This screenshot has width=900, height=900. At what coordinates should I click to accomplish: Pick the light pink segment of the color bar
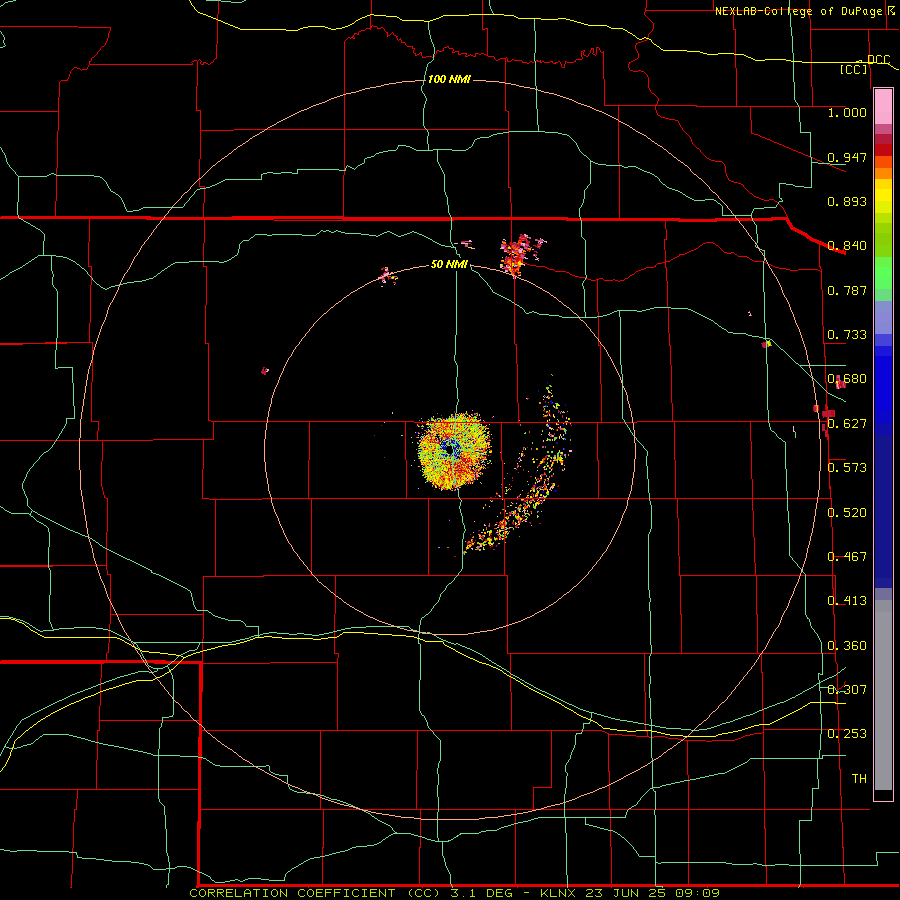click(x=883, y=107)
